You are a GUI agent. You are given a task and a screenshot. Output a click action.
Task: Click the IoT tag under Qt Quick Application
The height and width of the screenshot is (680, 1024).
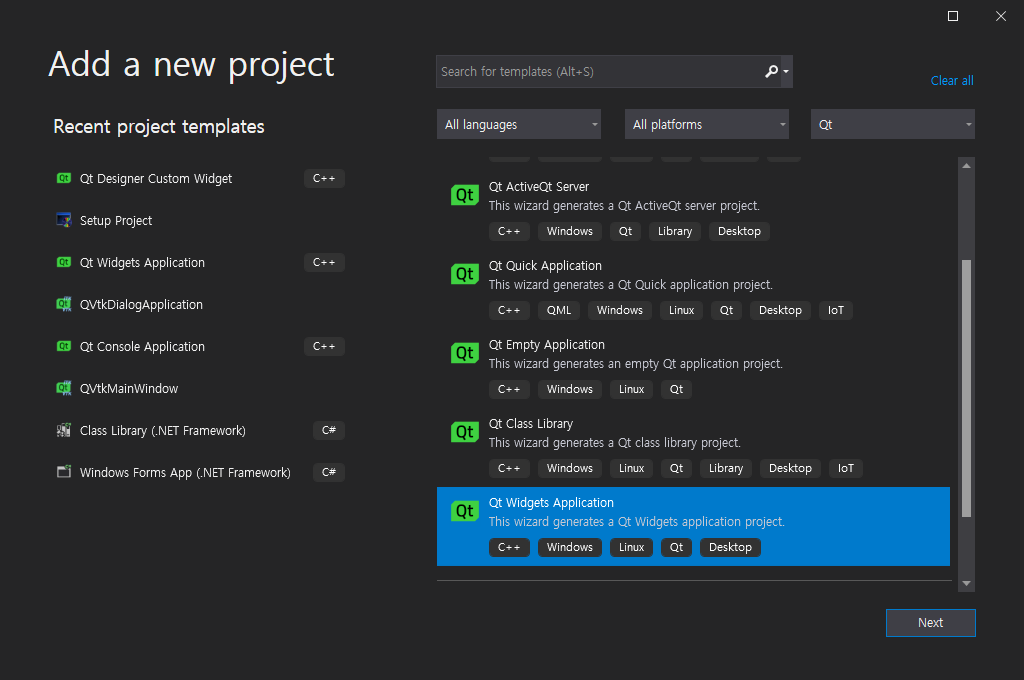coord(835,310)
